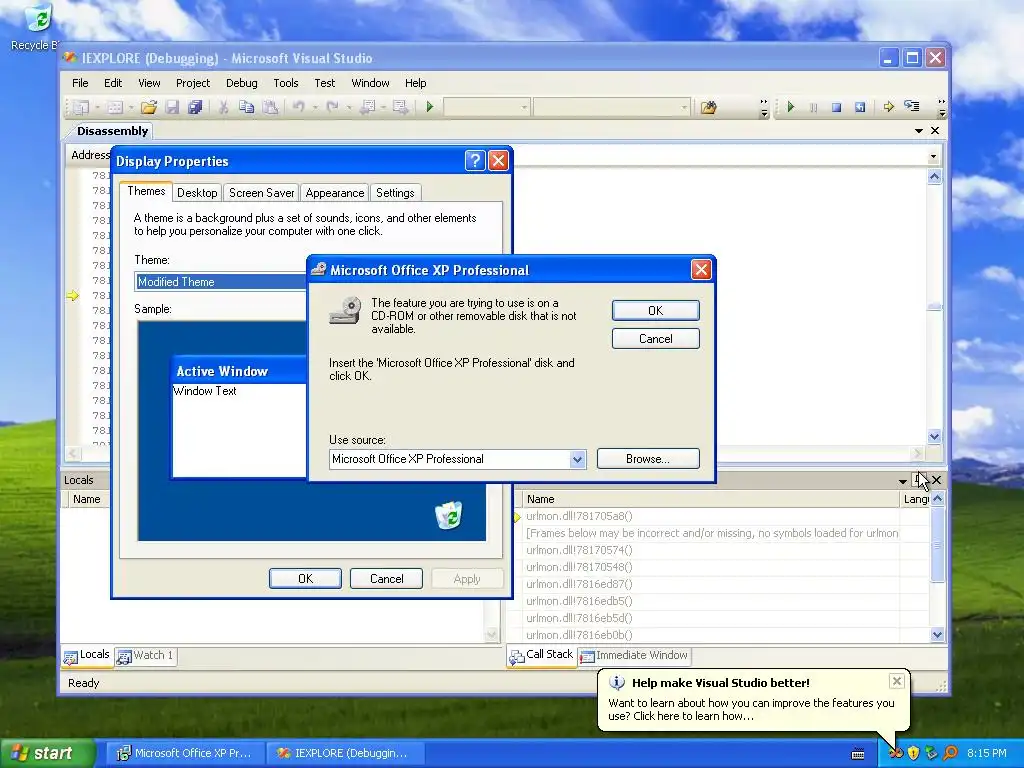Select the urlmon.dll!7816edb5() call stack row
1024x768 pixels.
pos(712,601)
